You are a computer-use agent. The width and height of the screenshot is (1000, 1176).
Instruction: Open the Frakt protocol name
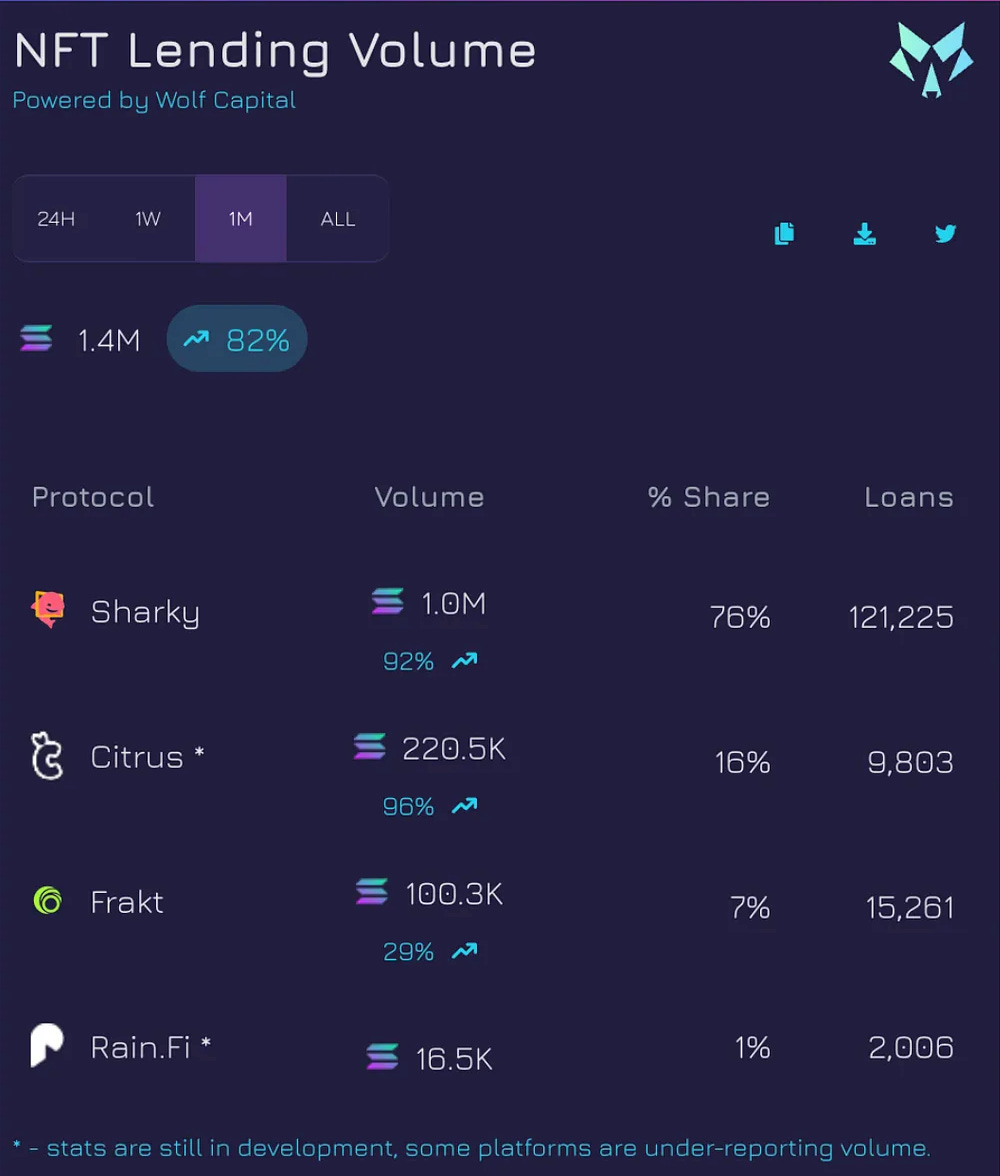click(x=127, y=902)
